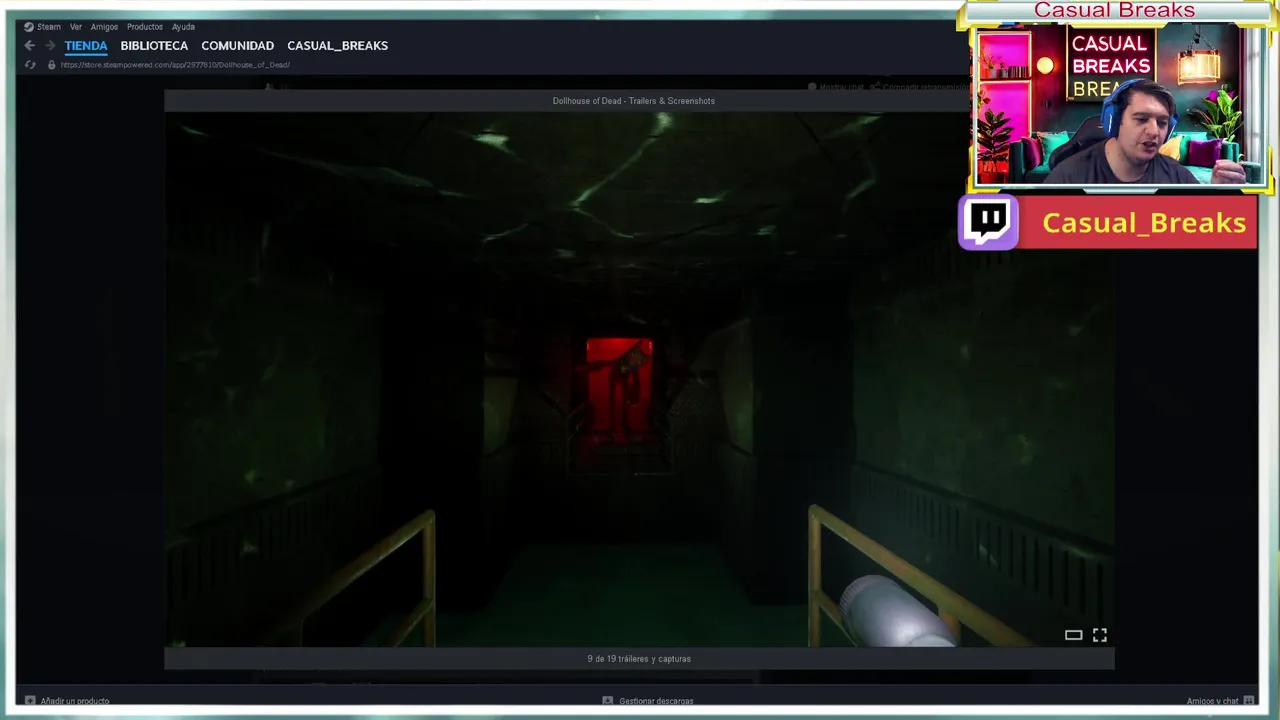
Task: Switch to the TIENDA tab
Action: click(86, 46)
